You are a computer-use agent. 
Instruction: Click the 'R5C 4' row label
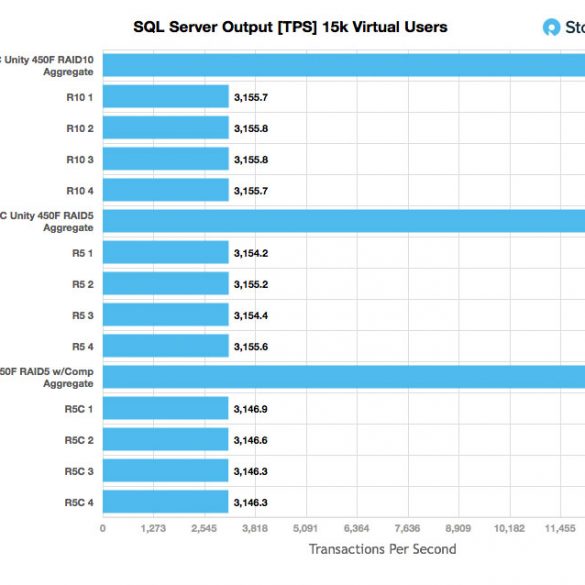[79, 503]
